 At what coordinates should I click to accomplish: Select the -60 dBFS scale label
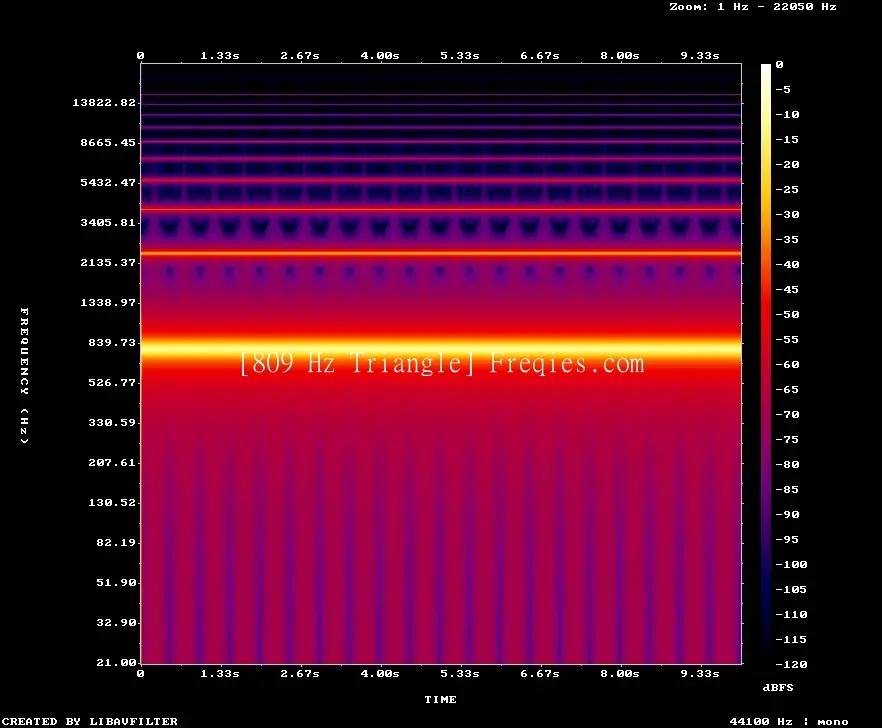787,365
